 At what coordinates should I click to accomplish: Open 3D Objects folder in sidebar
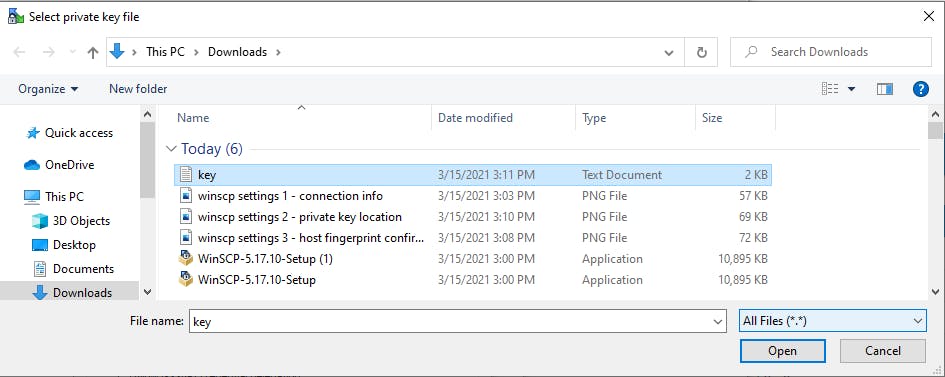point(81,221)
